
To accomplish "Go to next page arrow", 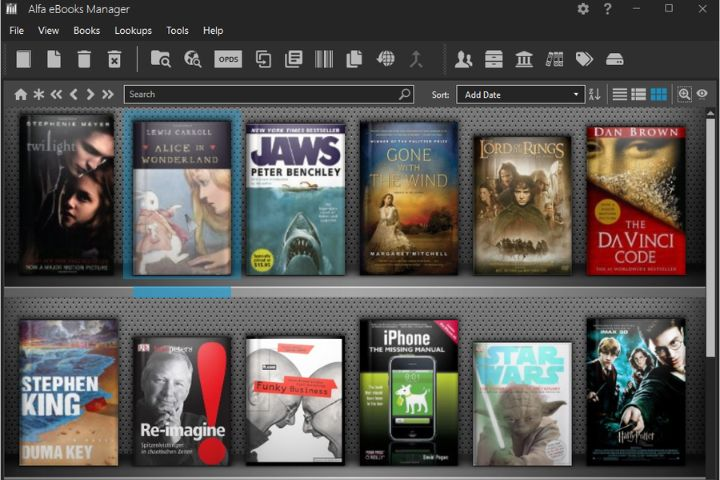I will [90, 95].
